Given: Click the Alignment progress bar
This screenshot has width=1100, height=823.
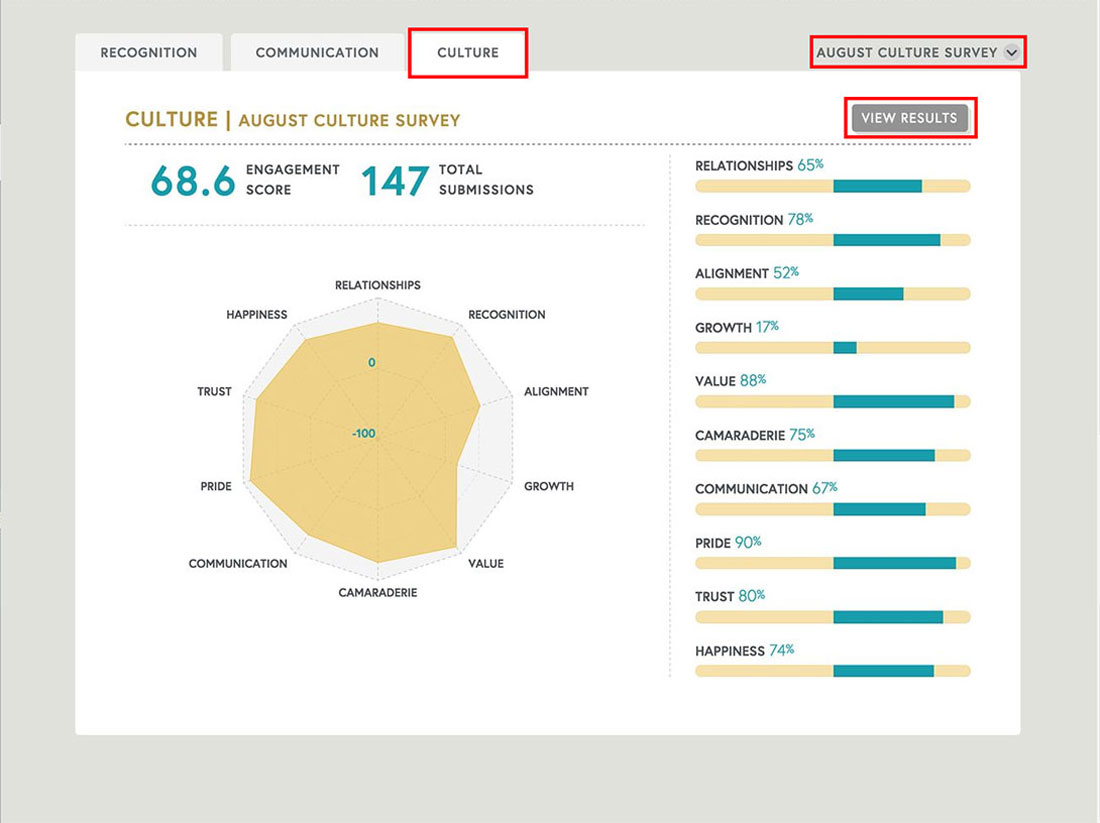Looking at the screenshot, I should (x=832, y=294).
